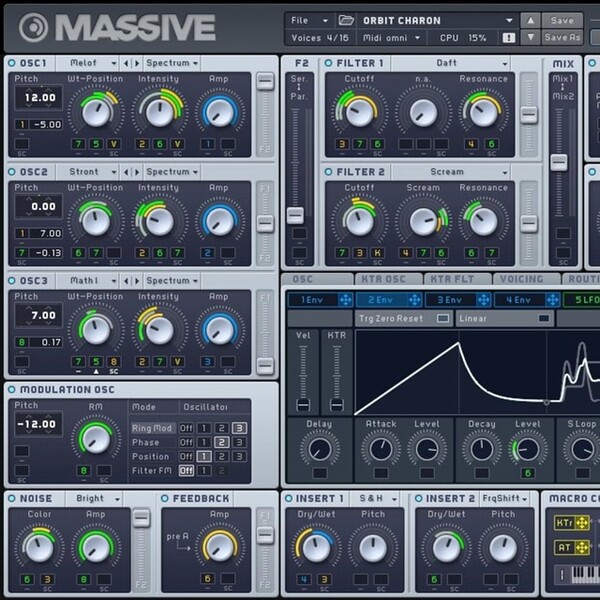Viewport: 600px width, 600px height.
Task: Open Insert 1 S&H effect dropdown
Action: click(378, 499)
